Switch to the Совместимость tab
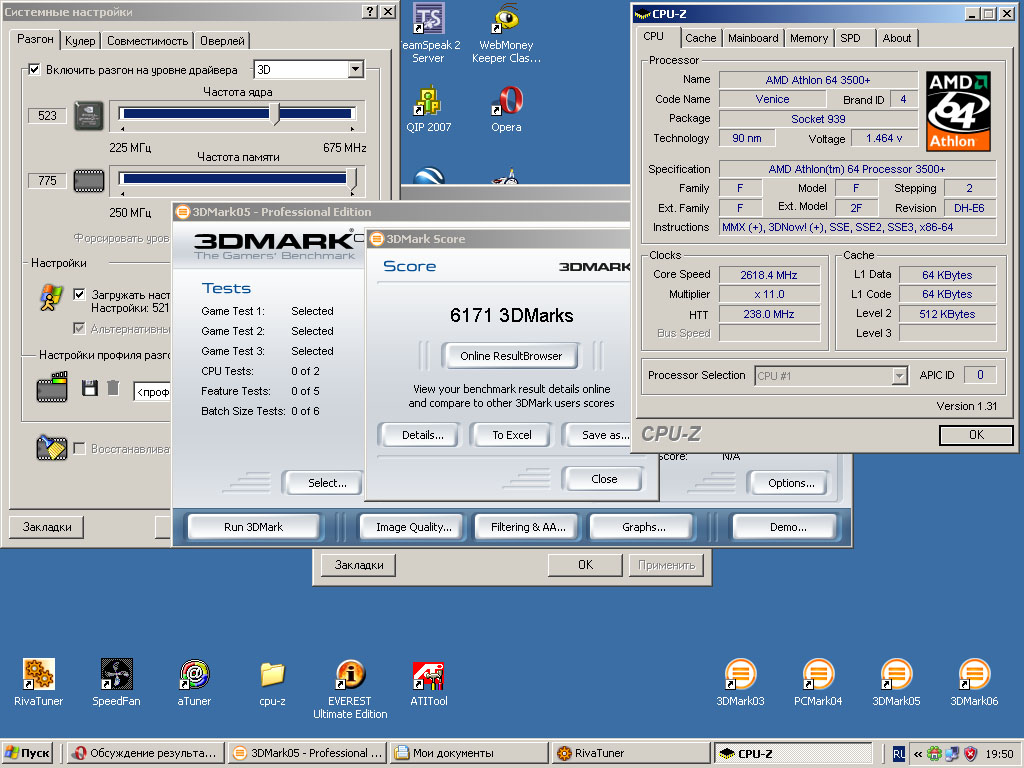Screen dimensions: 1024x768 (148, 40)
